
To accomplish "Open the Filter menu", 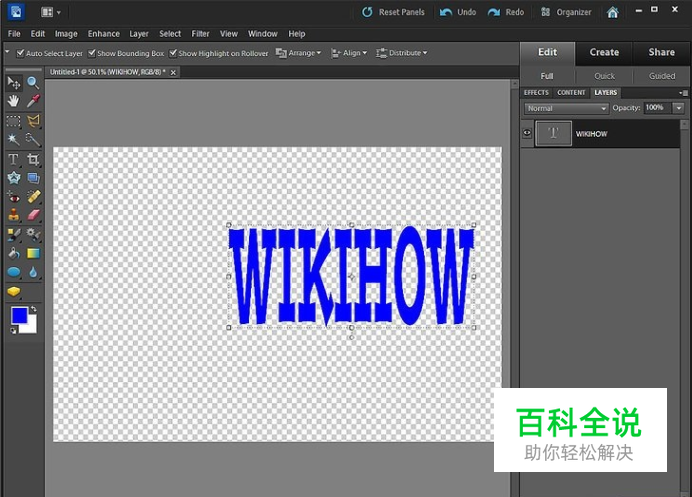I will (x=200, y=34).
